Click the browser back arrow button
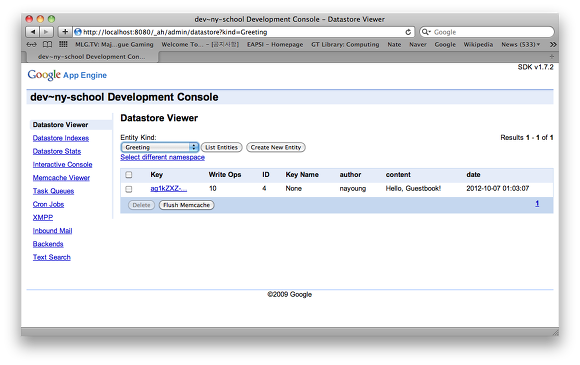This screenshot has height=365, width=580. coord(33,32)
